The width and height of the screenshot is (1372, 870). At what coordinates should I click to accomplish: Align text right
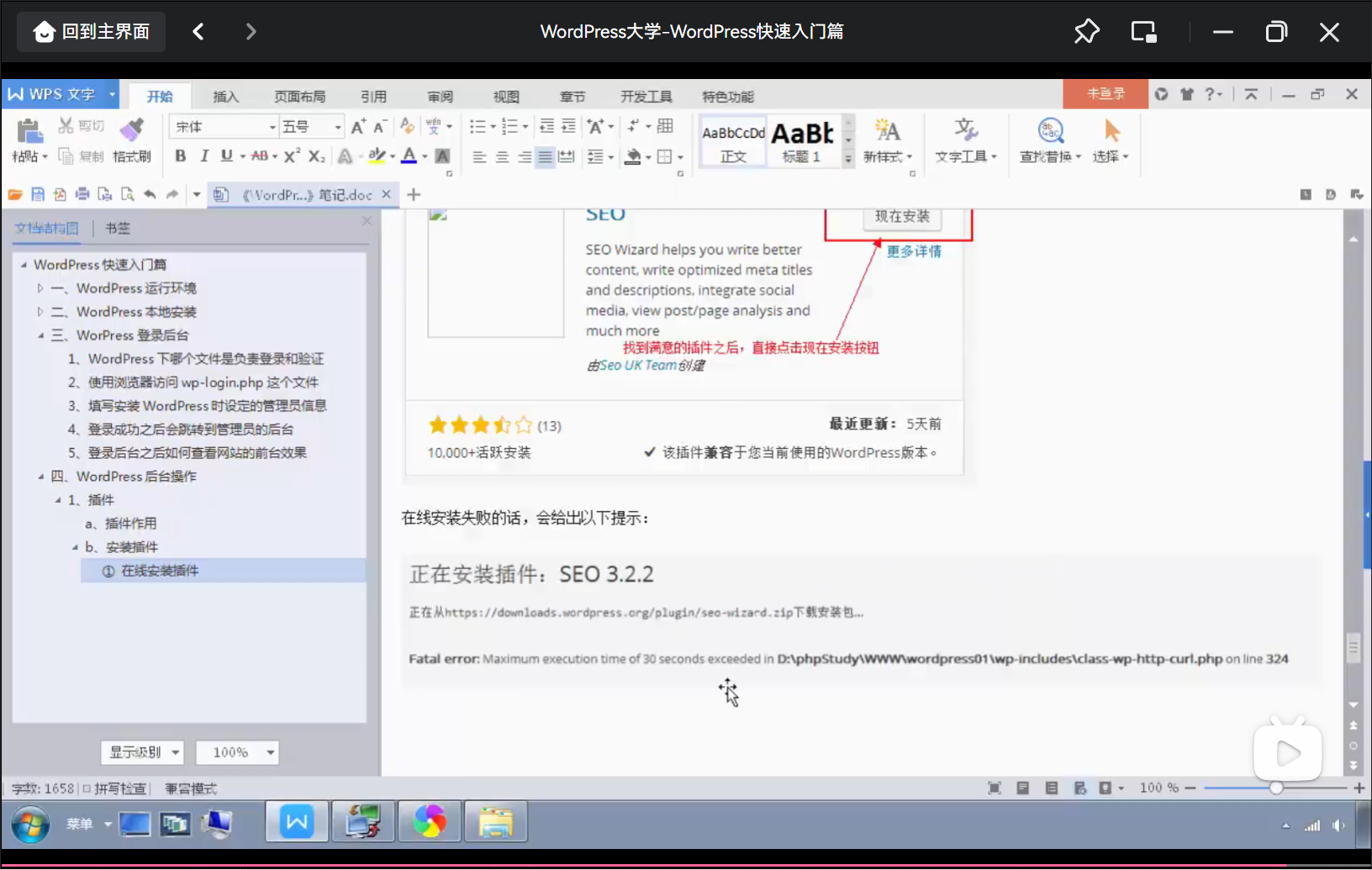point(524,156)
